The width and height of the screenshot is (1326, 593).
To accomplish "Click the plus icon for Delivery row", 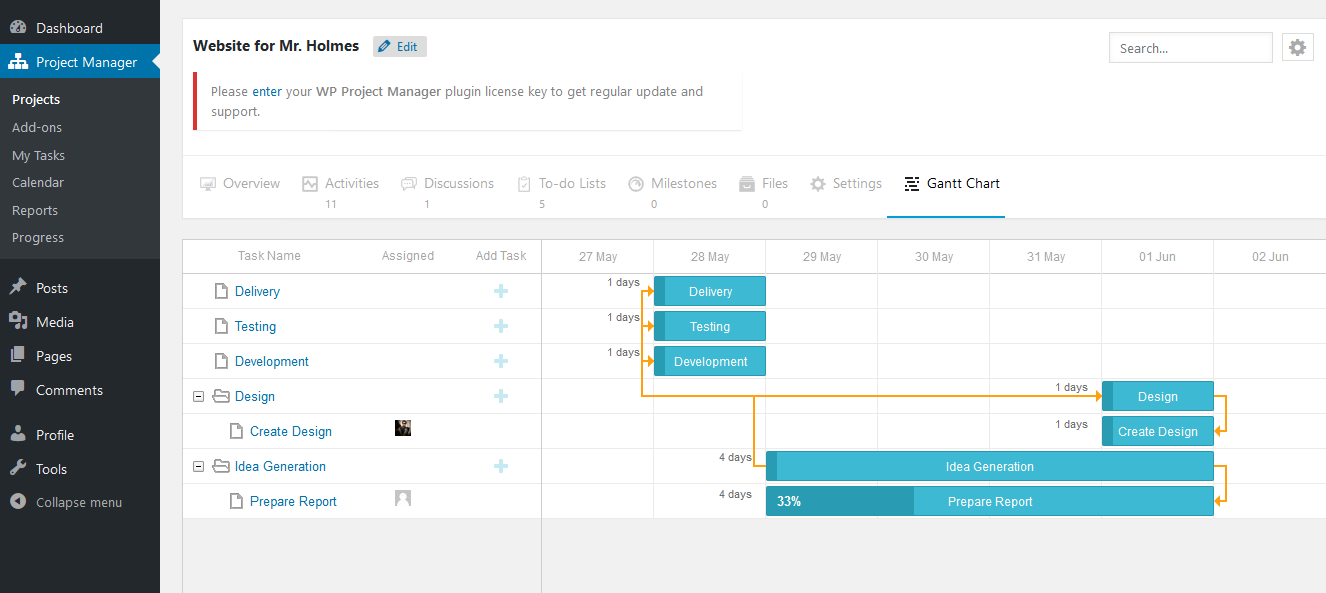I will (x=501, y=291).
